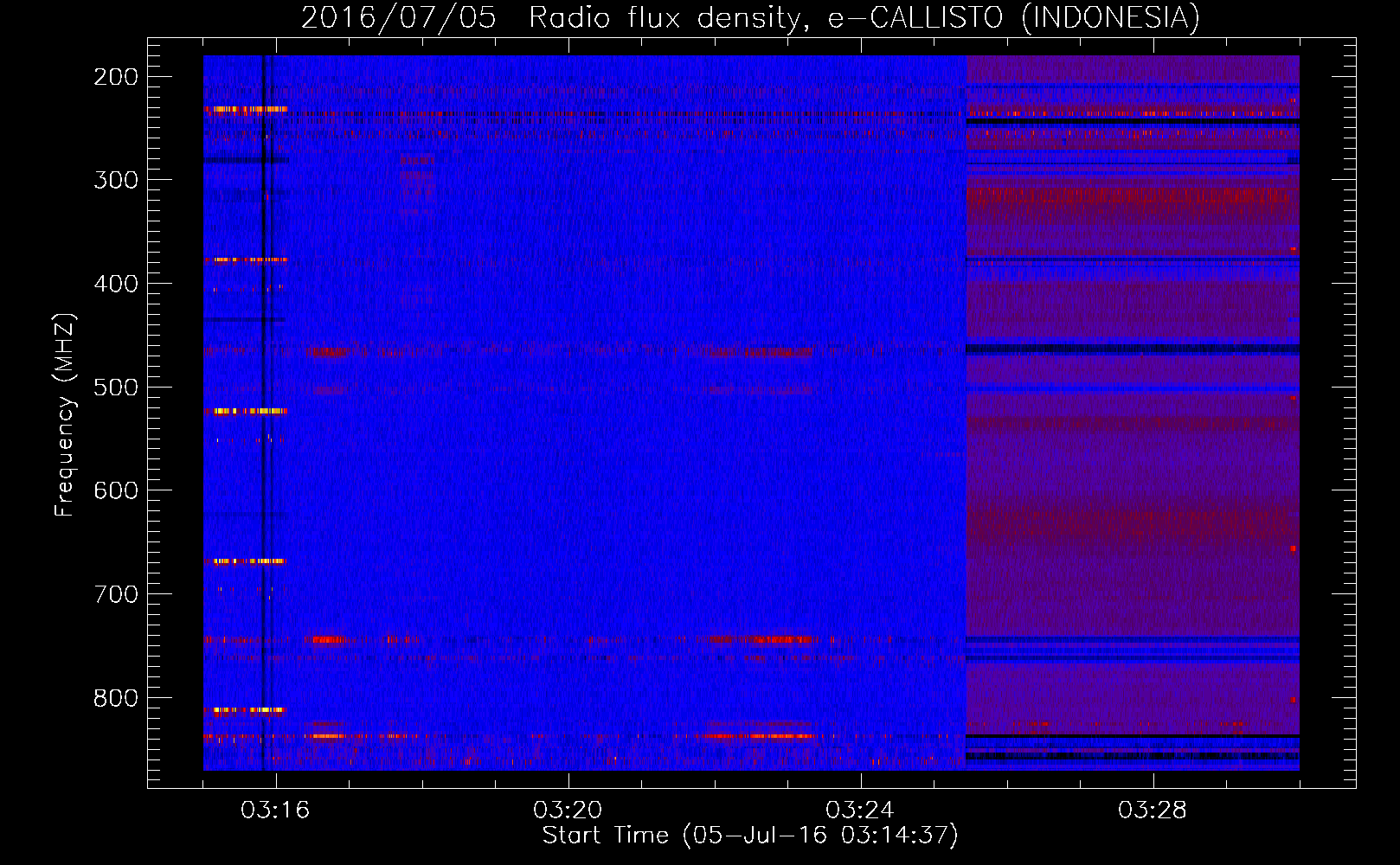Click the 800 frequency tick label
Screen dimensions: 1400x865
[116, 698]
